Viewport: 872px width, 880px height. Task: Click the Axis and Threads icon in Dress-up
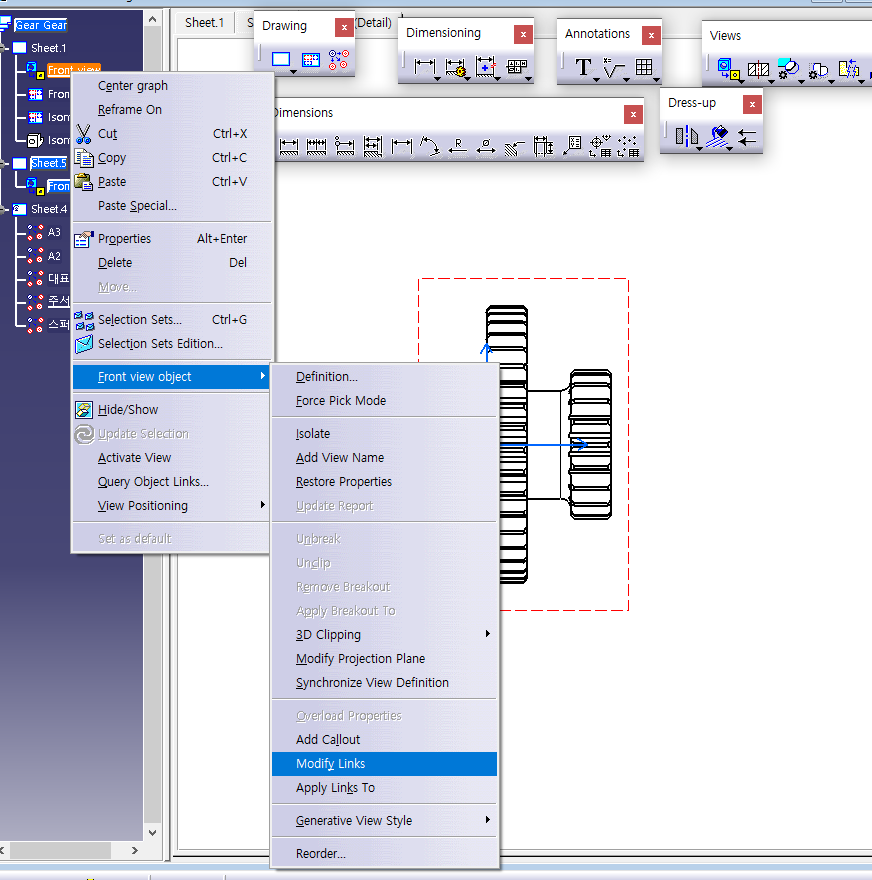click(686, 136)
